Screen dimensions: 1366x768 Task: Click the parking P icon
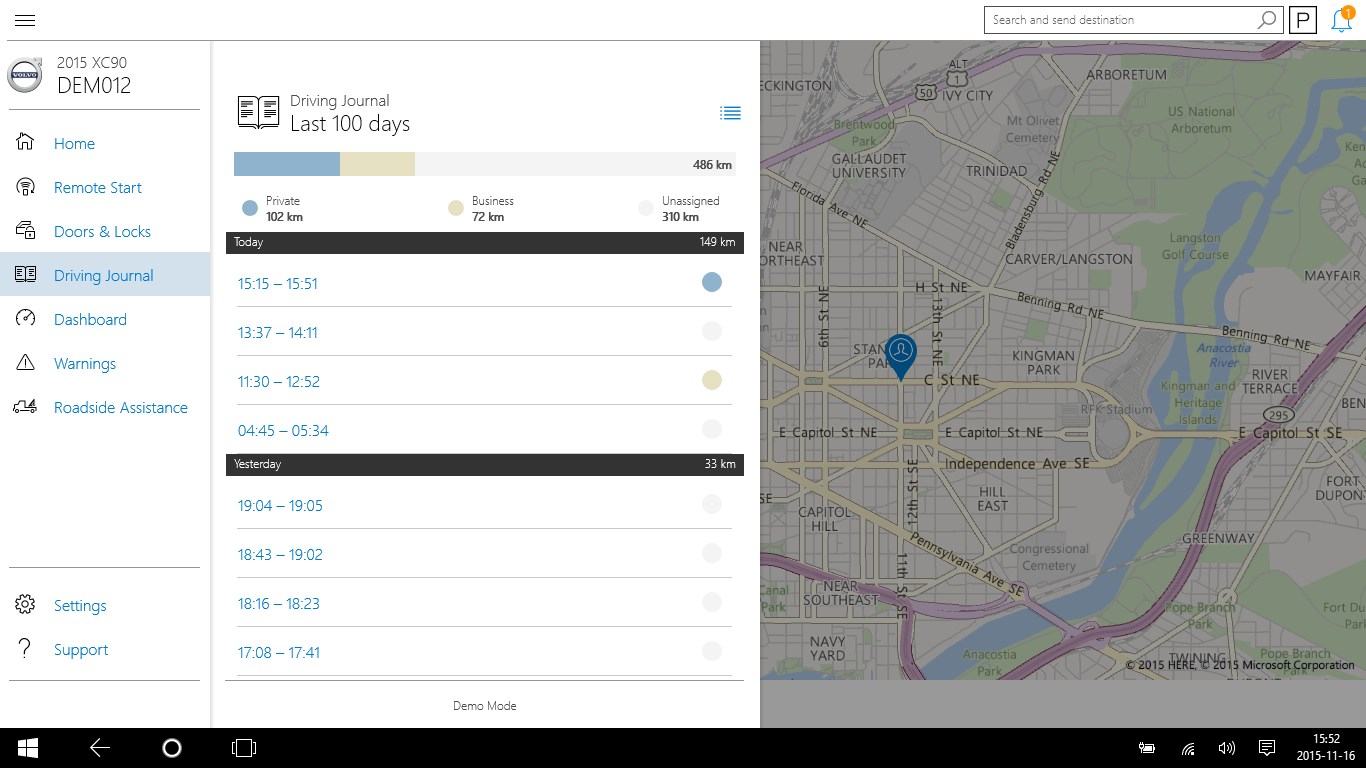pos(1303,20)
